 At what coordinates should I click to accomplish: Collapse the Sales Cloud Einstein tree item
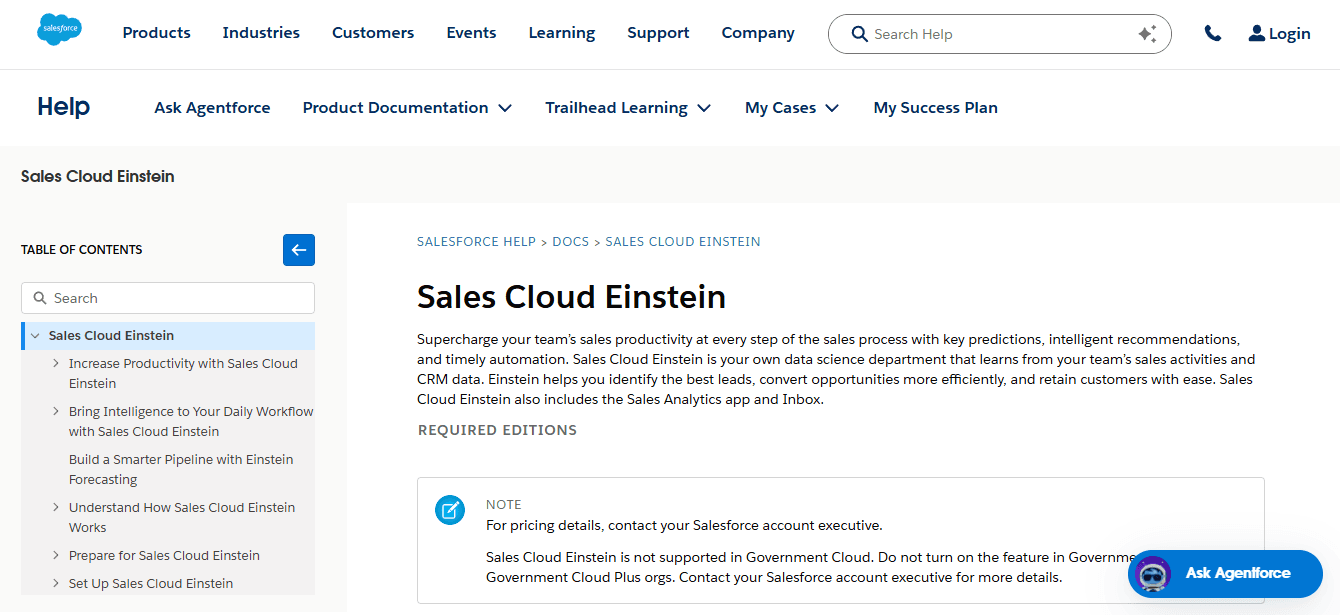click(x=36, y=335)
